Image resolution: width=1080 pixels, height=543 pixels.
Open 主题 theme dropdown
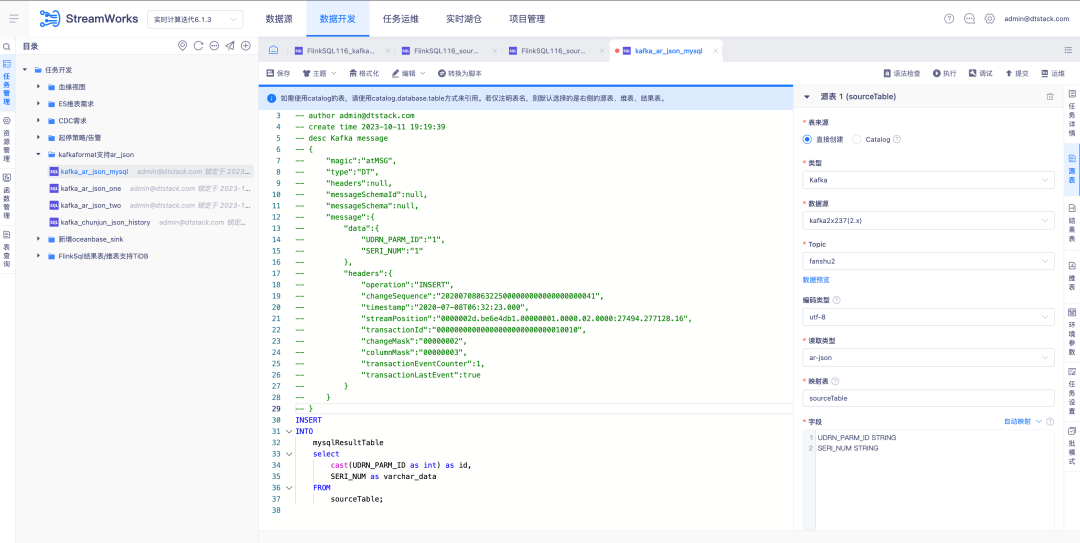pos(319,73)
